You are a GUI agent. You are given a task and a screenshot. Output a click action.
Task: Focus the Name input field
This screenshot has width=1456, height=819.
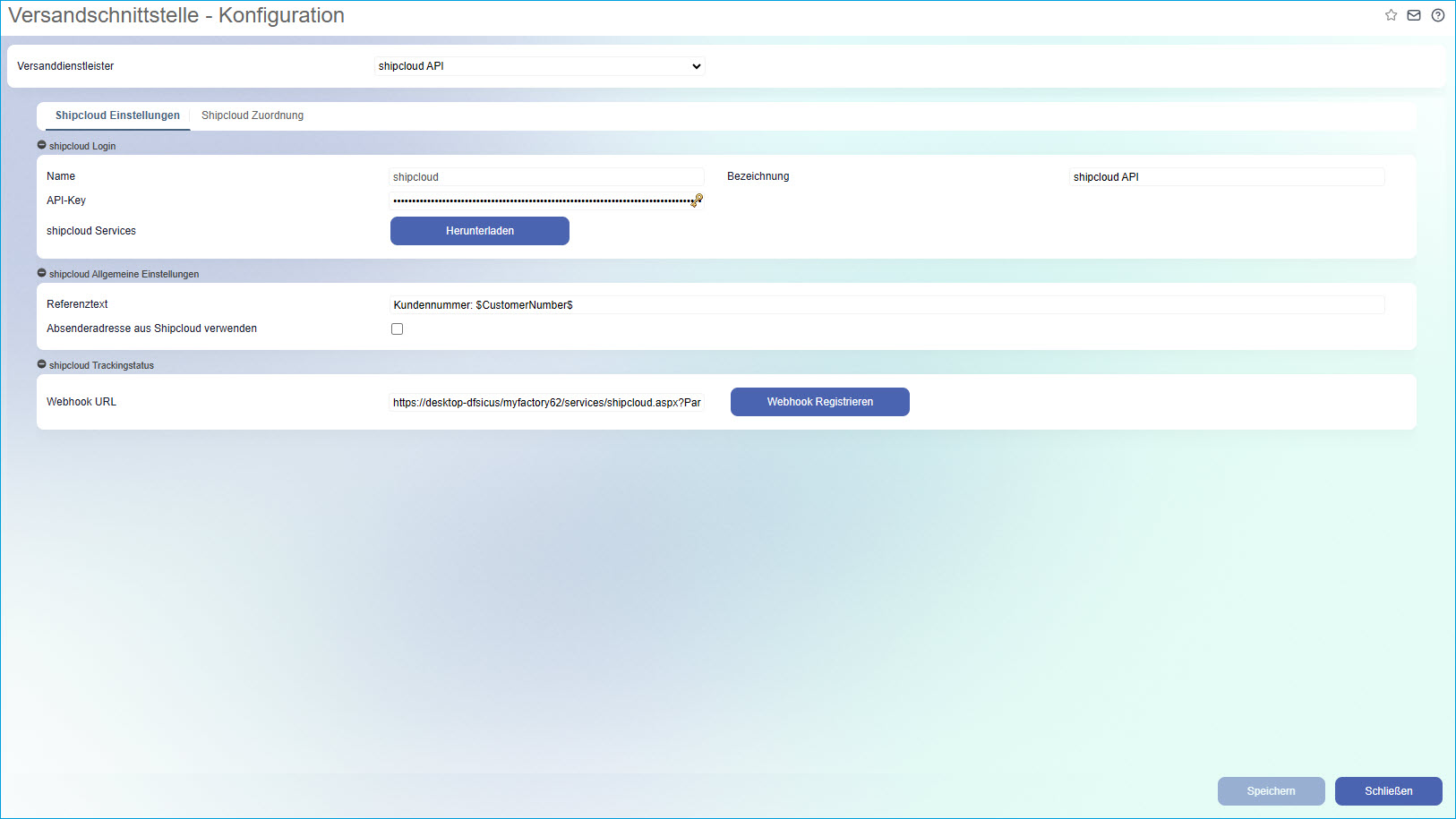click(547, 177)
